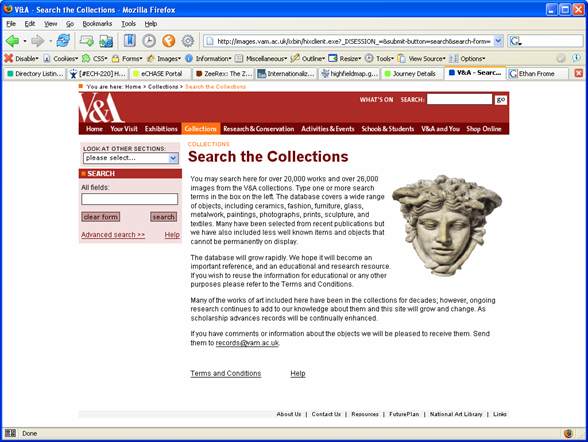This screenshot has height=442, width=588.
Task: Click the icon left of Done in the status bar
Action: [10, 433]
